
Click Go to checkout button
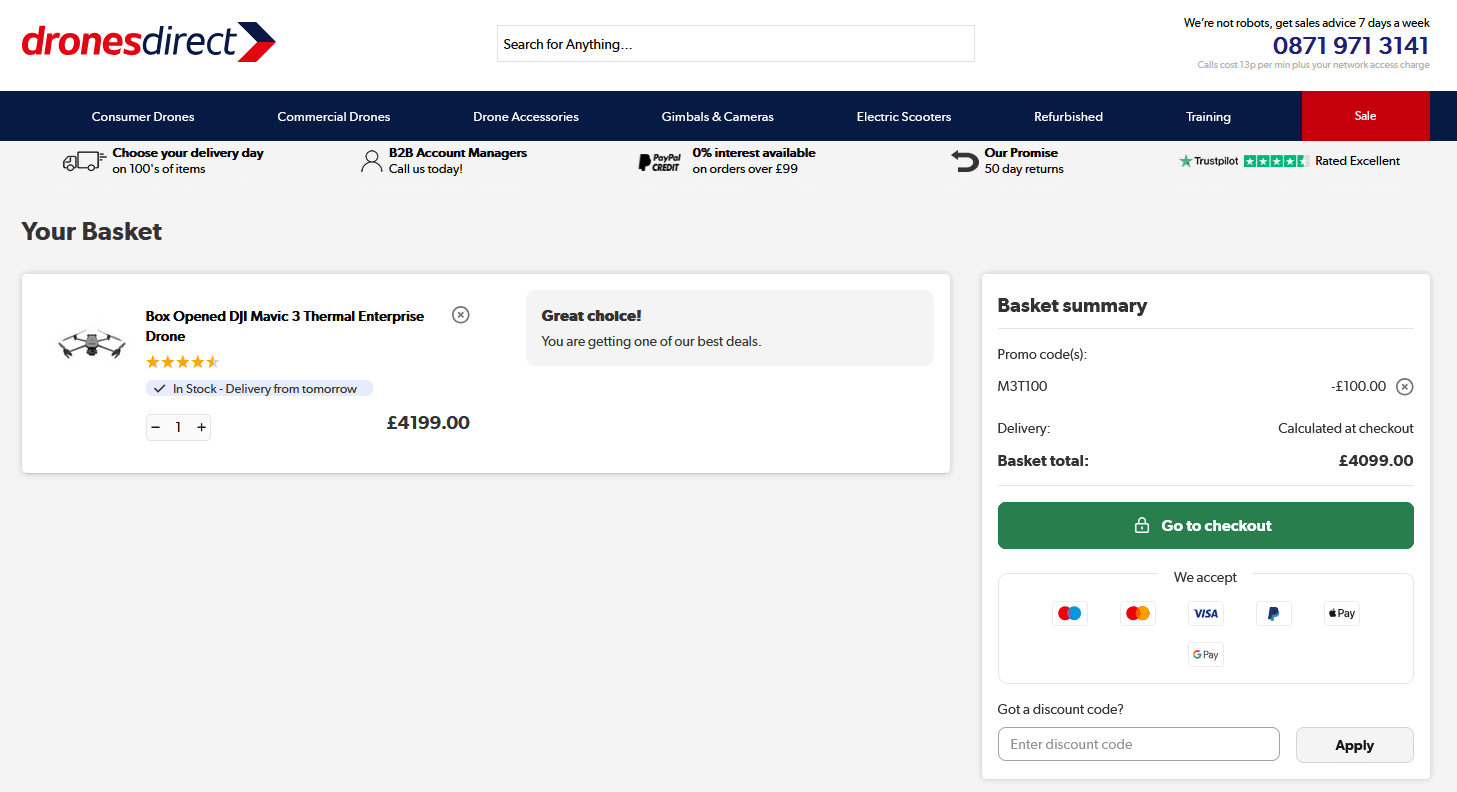point(1206,526)
